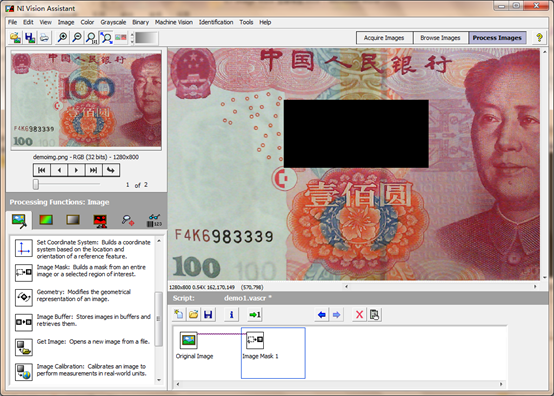Select the Image Mask function icon

(x=24, y=272)
